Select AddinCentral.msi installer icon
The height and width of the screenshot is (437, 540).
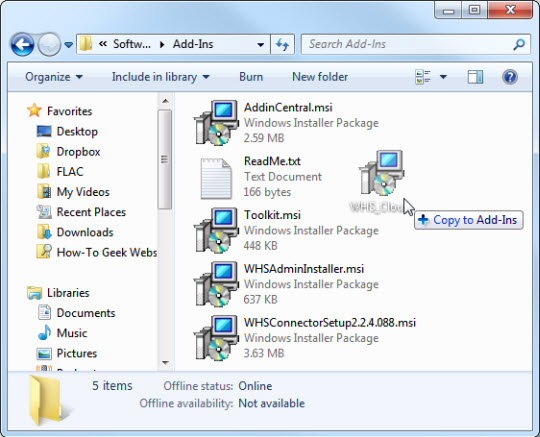coord(216,123)
